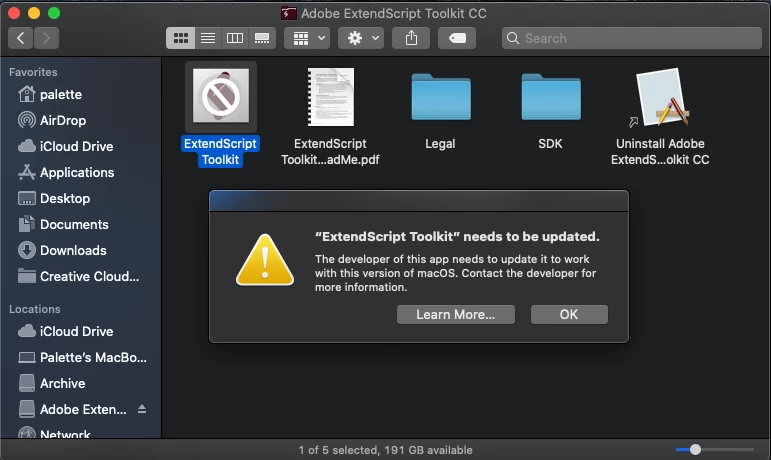Screen dimensions: 771x460
Task: Open Archive volume in sidebar
Action: [51, 384]
